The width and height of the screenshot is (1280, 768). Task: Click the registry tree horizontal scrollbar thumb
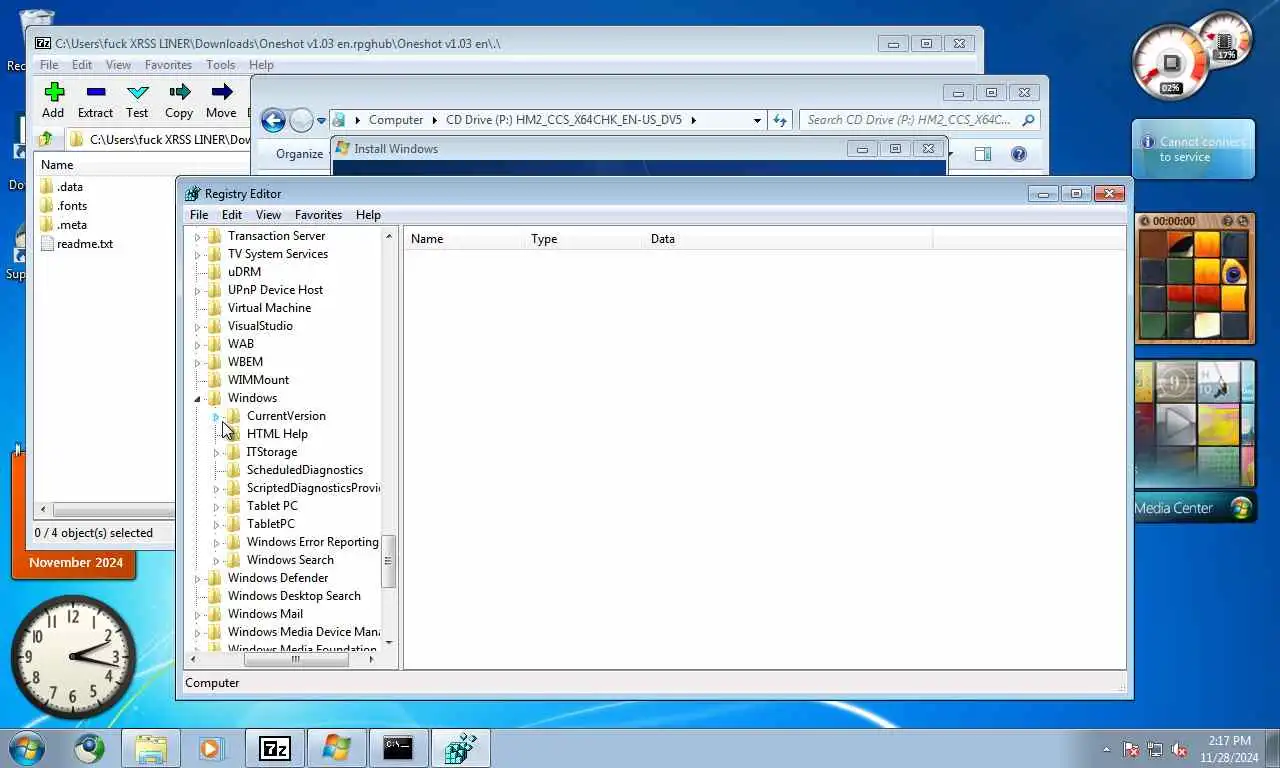296,659
